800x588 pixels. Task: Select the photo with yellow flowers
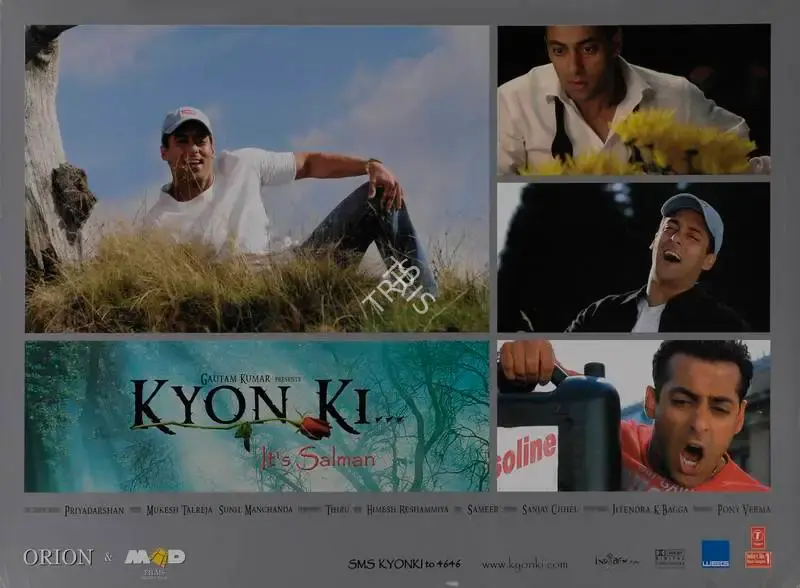click(634, 100)
